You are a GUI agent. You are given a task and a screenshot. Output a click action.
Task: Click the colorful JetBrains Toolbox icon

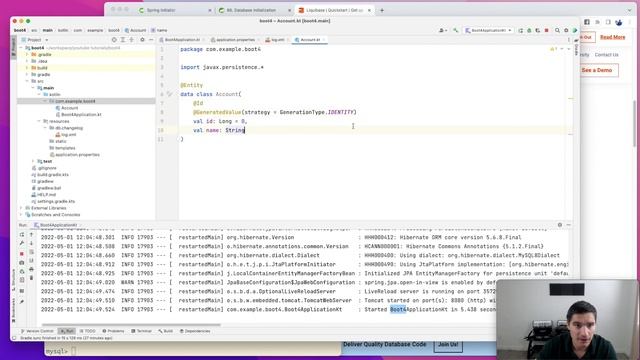(575, 30)
